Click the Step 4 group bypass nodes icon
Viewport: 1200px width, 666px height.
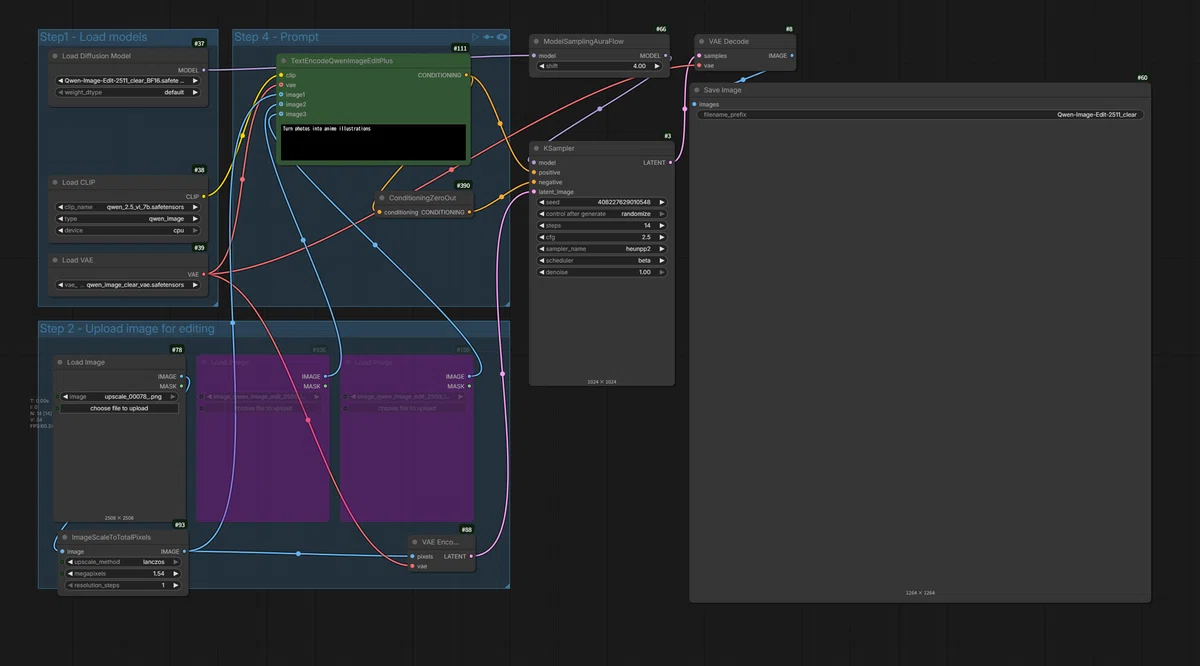488,37
